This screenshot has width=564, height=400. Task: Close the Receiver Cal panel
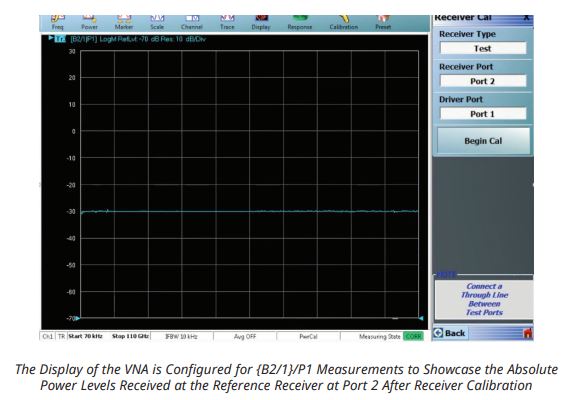coord(526,18)
